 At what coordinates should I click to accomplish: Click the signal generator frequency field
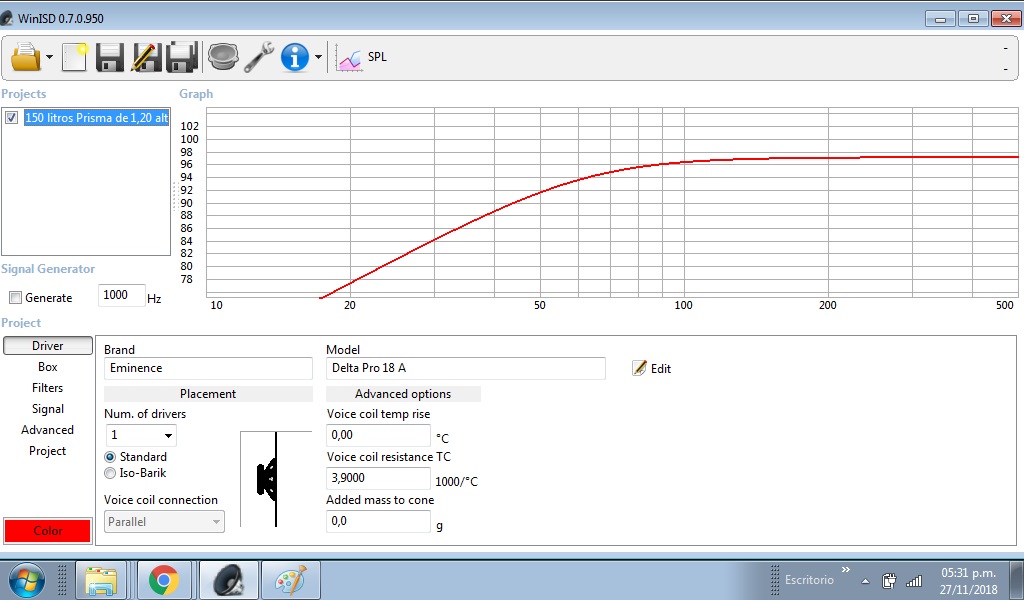point(121,295)
